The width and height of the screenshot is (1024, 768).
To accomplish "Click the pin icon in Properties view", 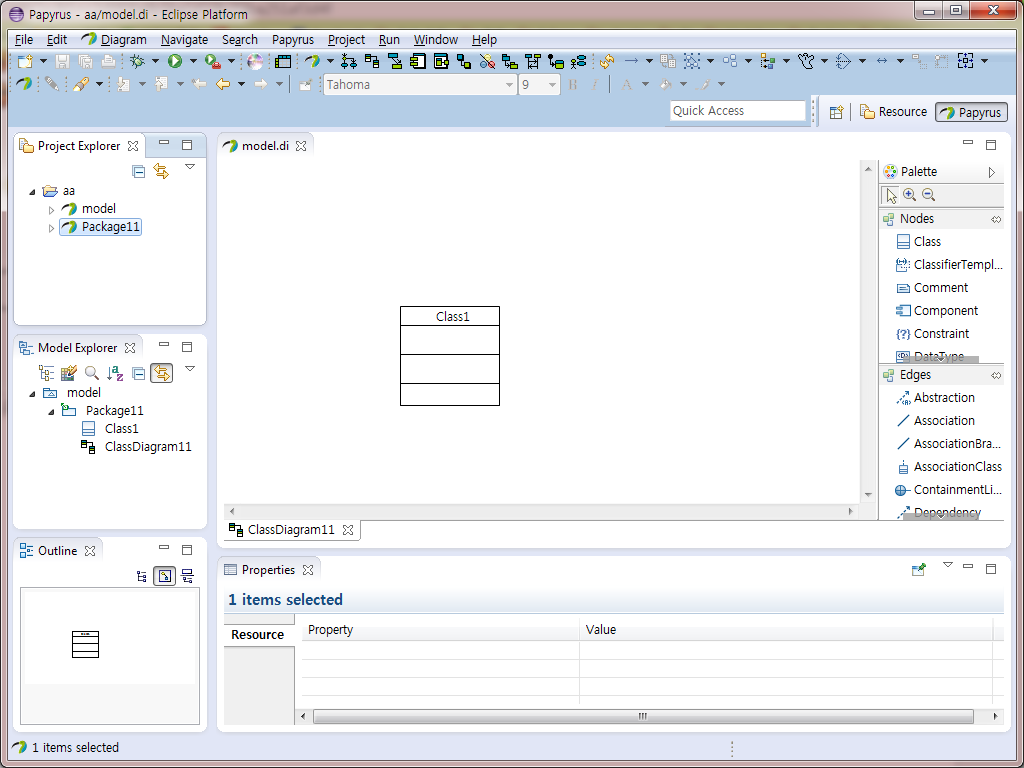I will pos(919,569).
